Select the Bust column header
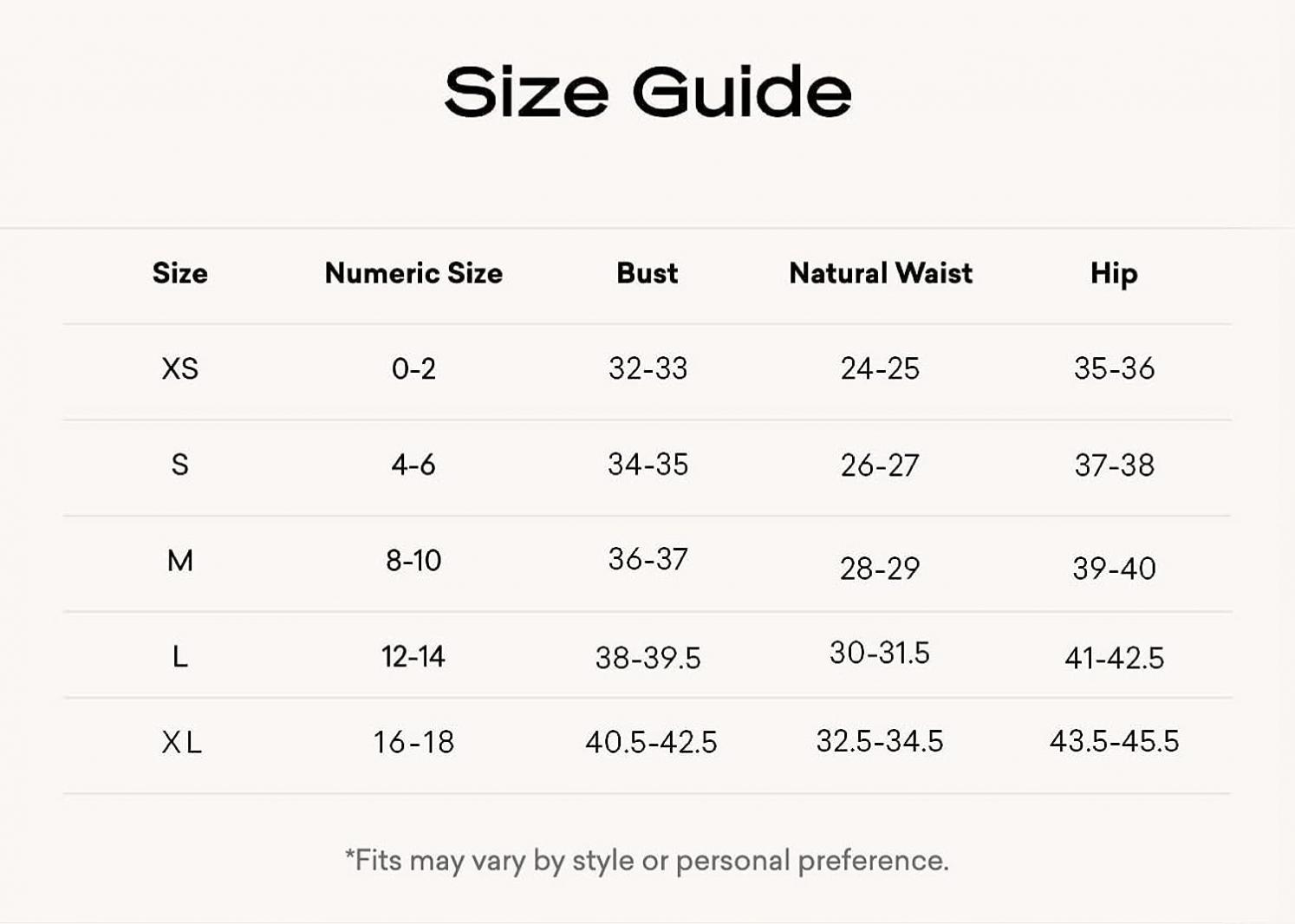This screenshot has width=1295, height=924. (x=647, y=273)
